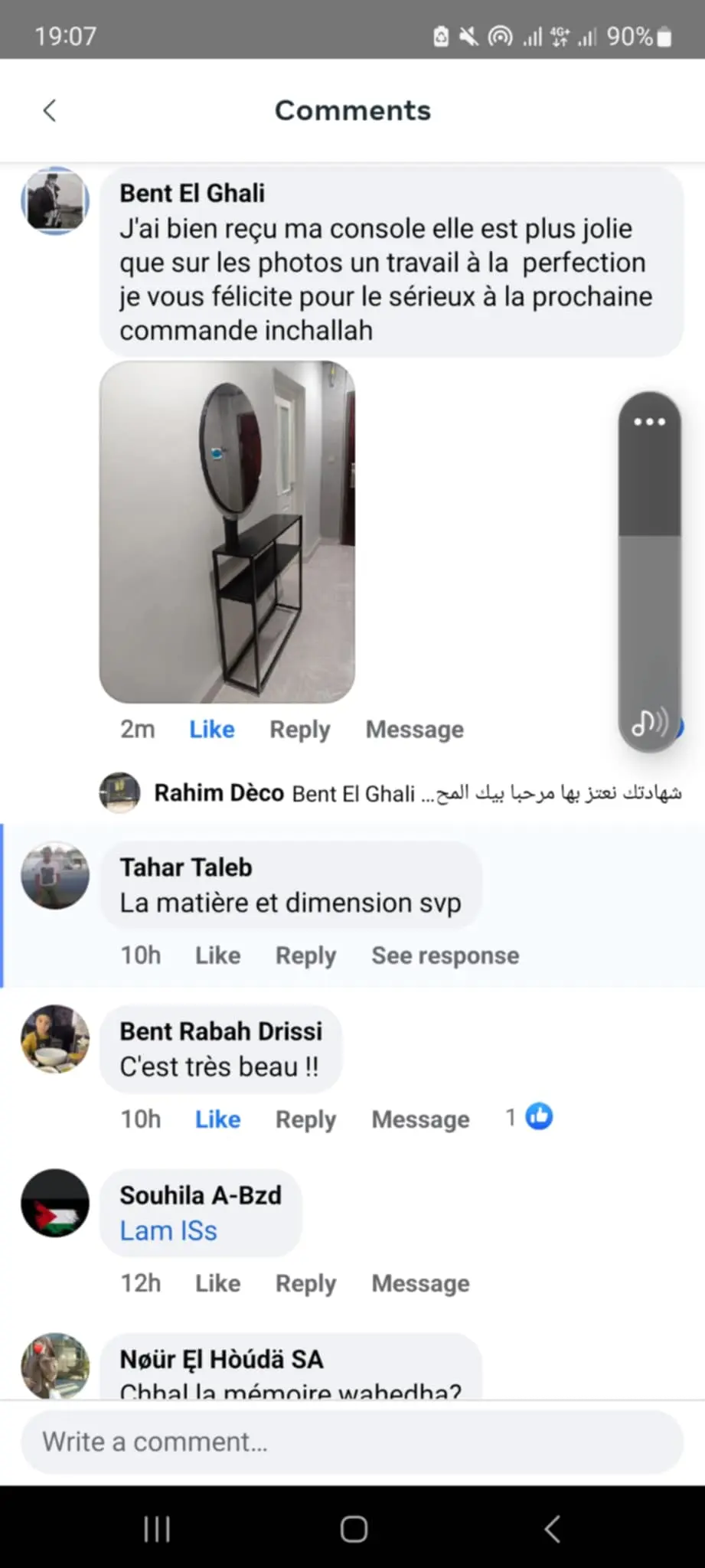705x1568 pixels.
Task: Open Souhila A-Bzd's flag avatar
Action: pos(54,1203)
